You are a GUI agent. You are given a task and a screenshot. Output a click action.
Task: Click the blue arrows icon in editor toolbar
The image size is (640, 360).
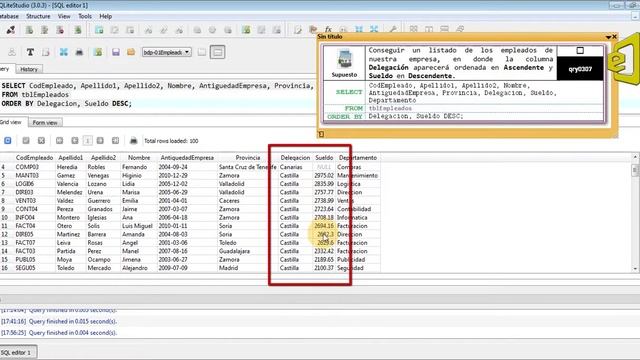(x=64, y=52)
